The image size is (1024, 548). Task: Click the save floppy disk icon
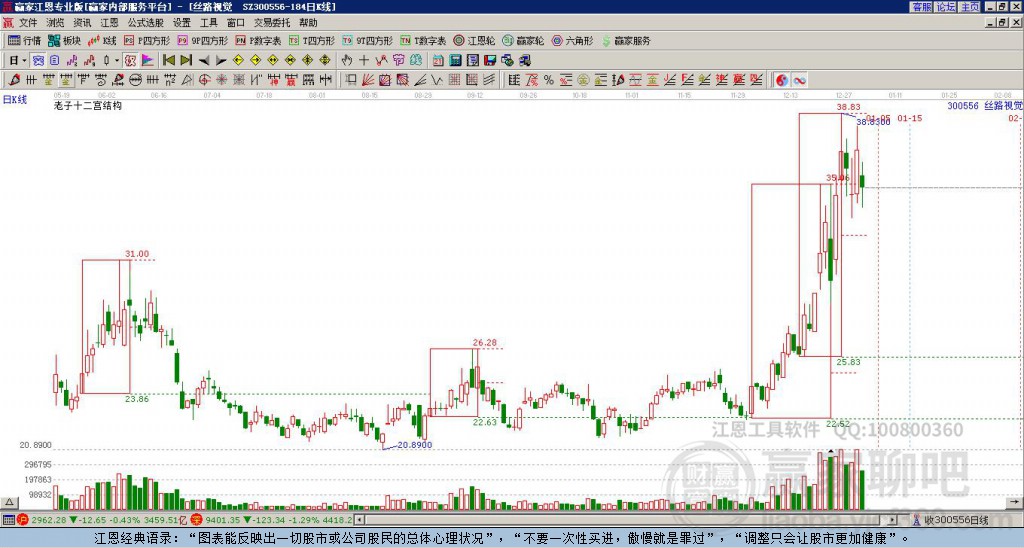click(x=490, y=60)
